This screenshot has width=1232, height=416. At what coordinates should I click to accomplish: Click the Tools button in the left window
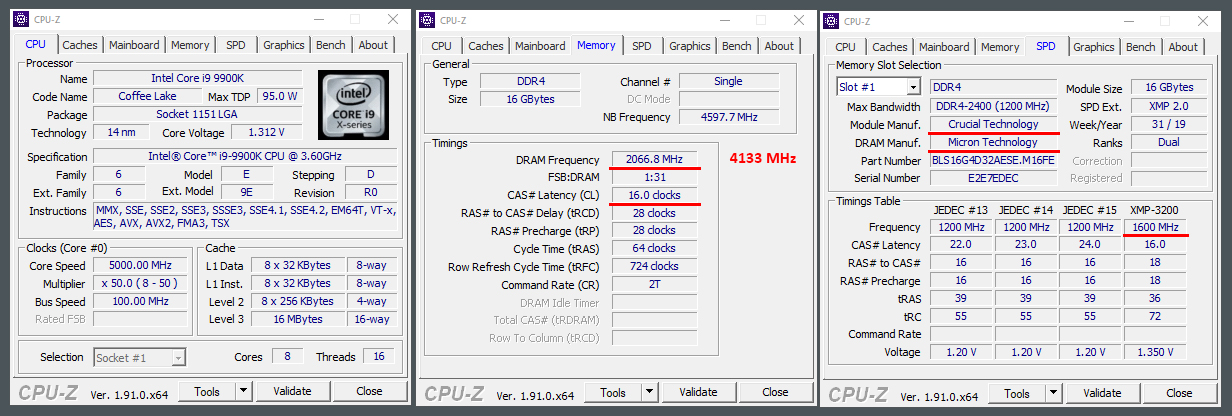[x=205, y=391]
